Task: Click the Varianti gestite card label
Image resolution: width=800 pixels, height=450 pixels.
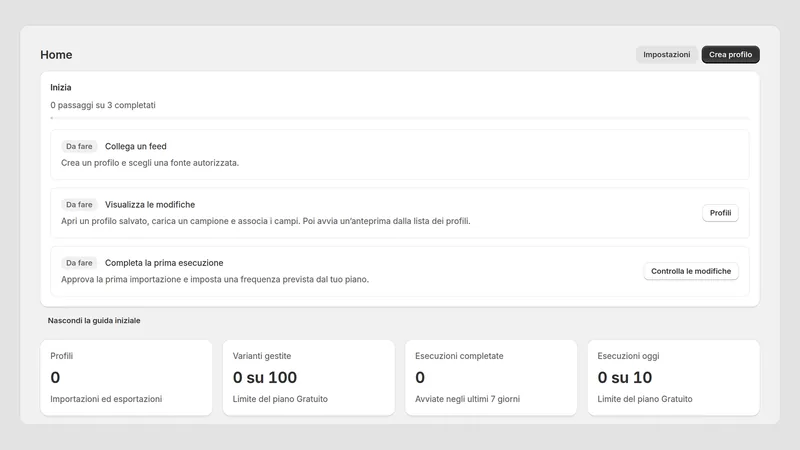Action: pos(262,356)
